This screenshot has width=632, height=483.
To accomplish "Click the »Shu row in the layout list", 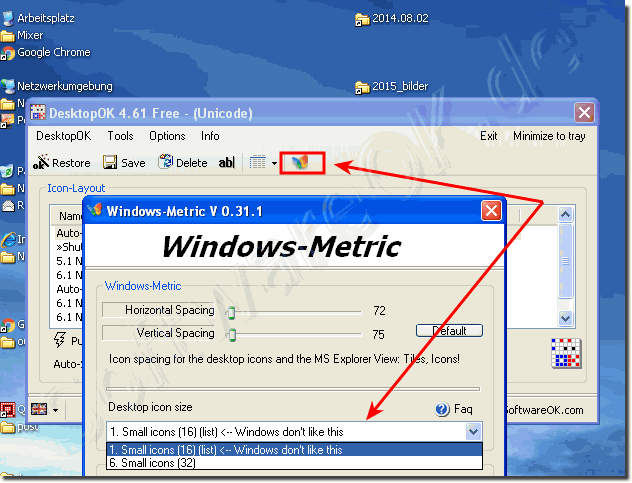I will click(69, 247).
